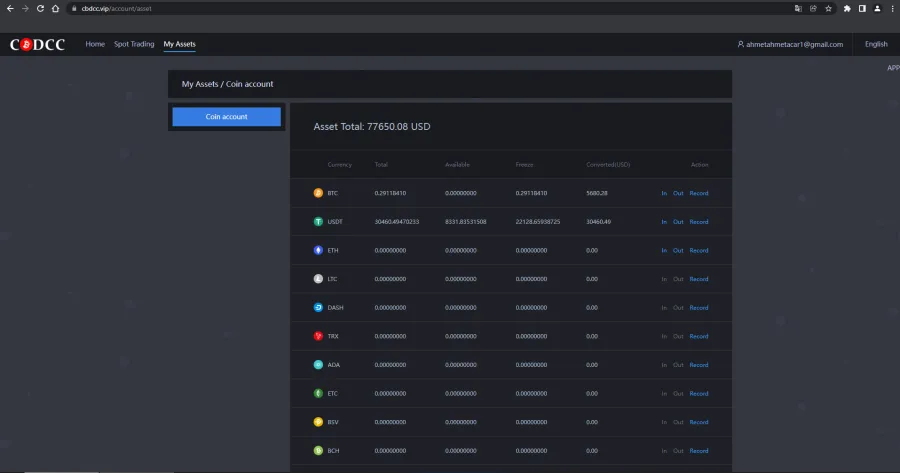
Task: Click In link for ETH
Action: 664,251
